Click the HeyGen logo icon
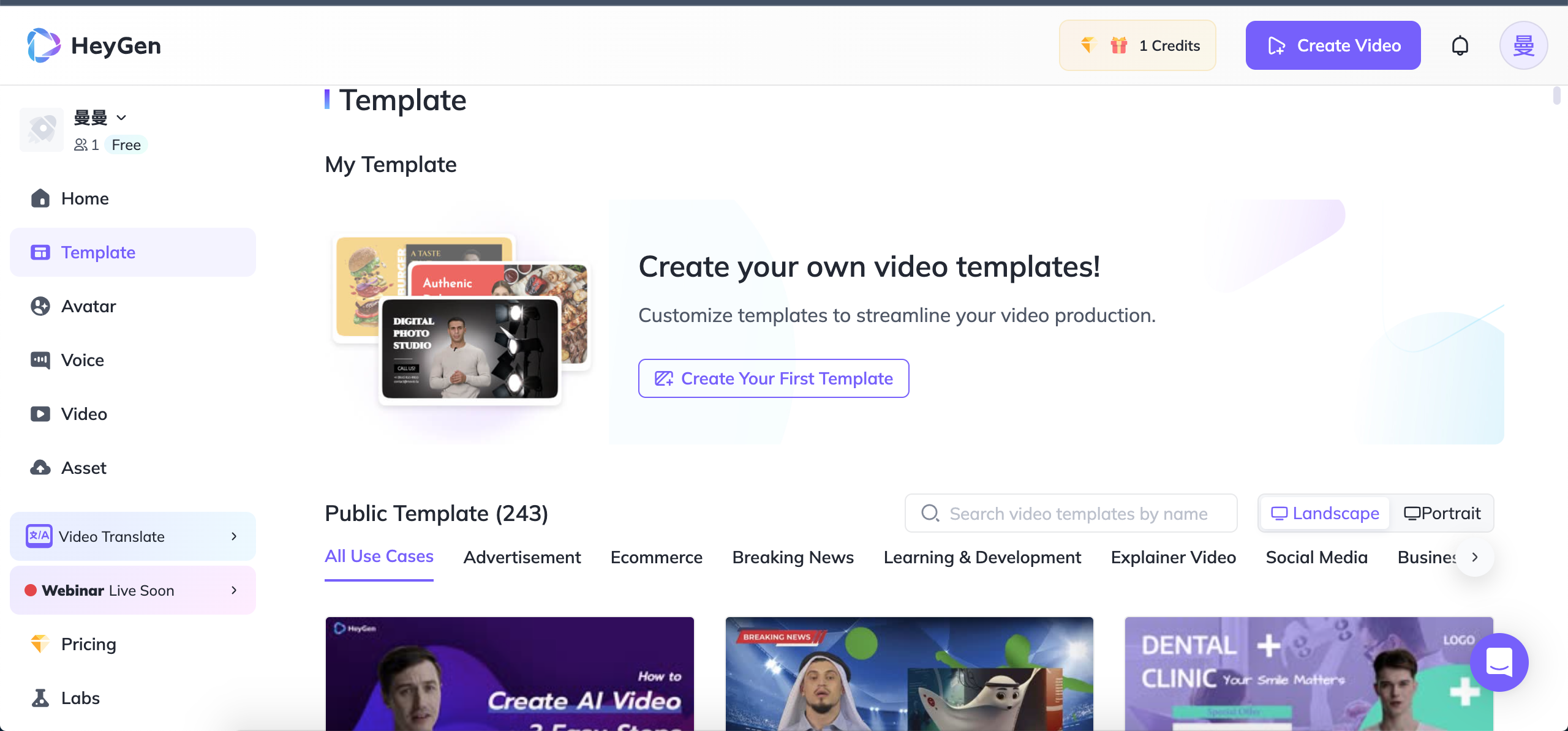The width and height of the screenshot is (1568, 731). coord(43,45)
